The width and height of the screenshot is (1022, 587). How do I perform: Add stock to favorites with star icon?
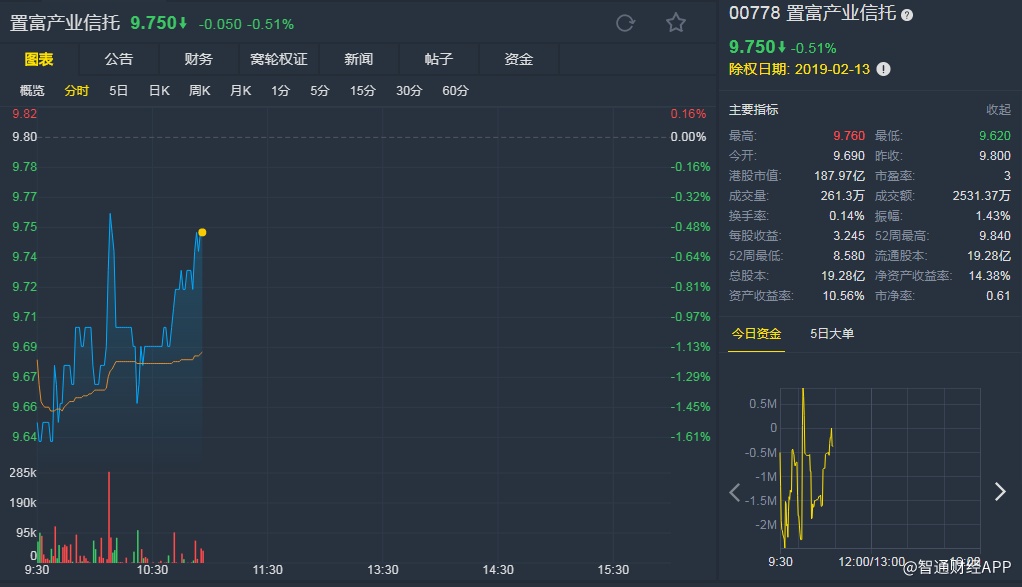coord(676,23)
